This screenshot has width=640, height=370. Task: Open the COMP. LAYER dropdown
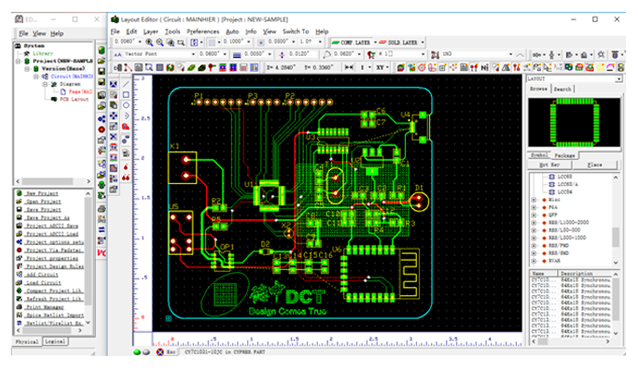coord(375,42)
